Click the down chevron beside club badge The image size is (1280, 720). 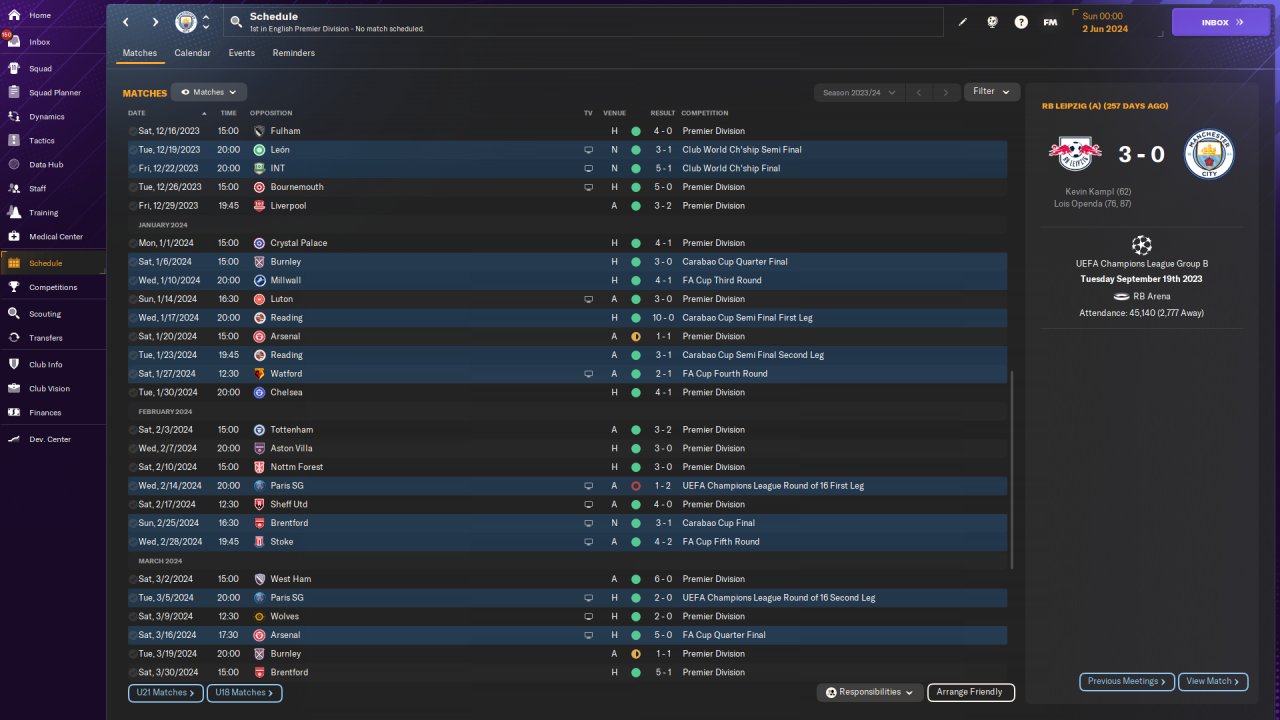[206, 28]
